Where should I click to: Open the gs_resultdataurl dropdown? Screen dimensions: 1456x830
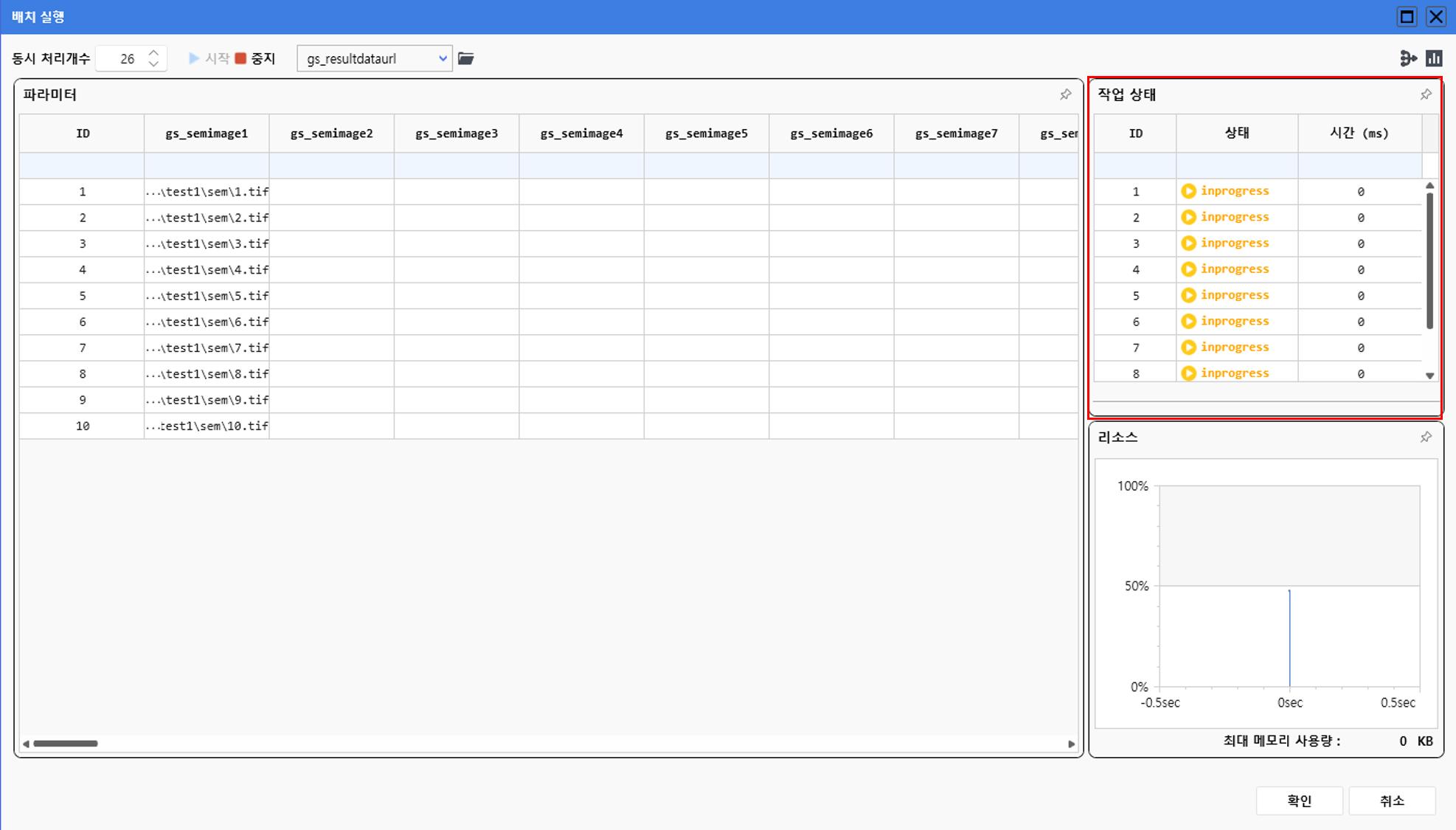tap(442, 58)
